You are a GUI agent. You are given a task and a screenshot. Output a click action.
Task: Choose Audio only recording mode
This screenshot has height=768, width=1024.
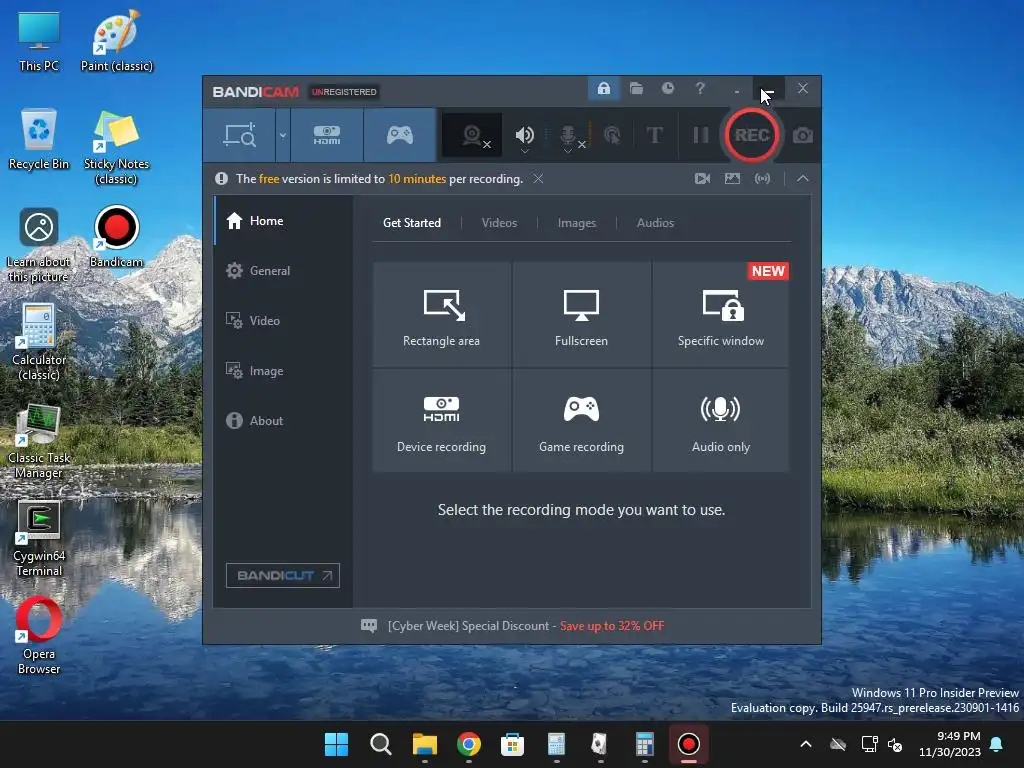tap(720, 421)
